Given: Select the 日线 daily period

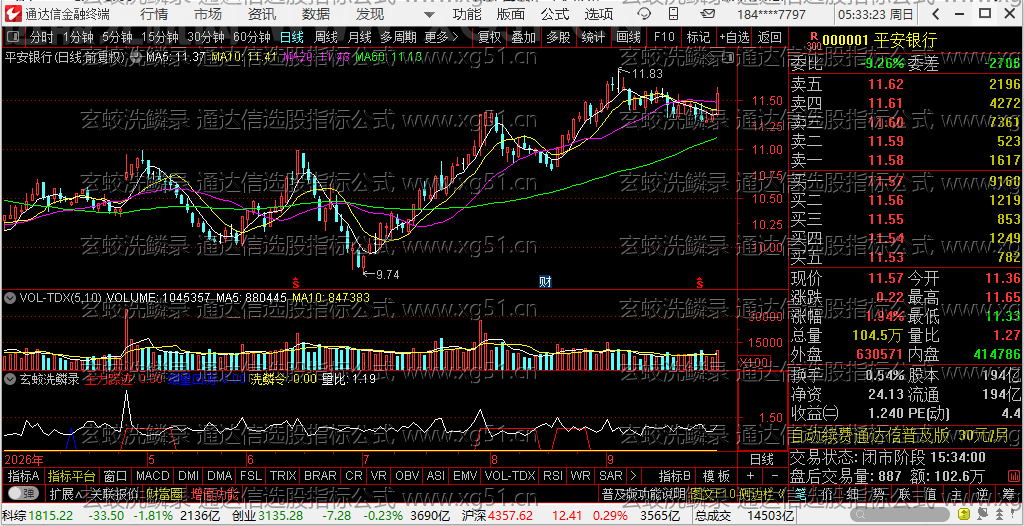Looking at the screenshot, I should [291, 37].
